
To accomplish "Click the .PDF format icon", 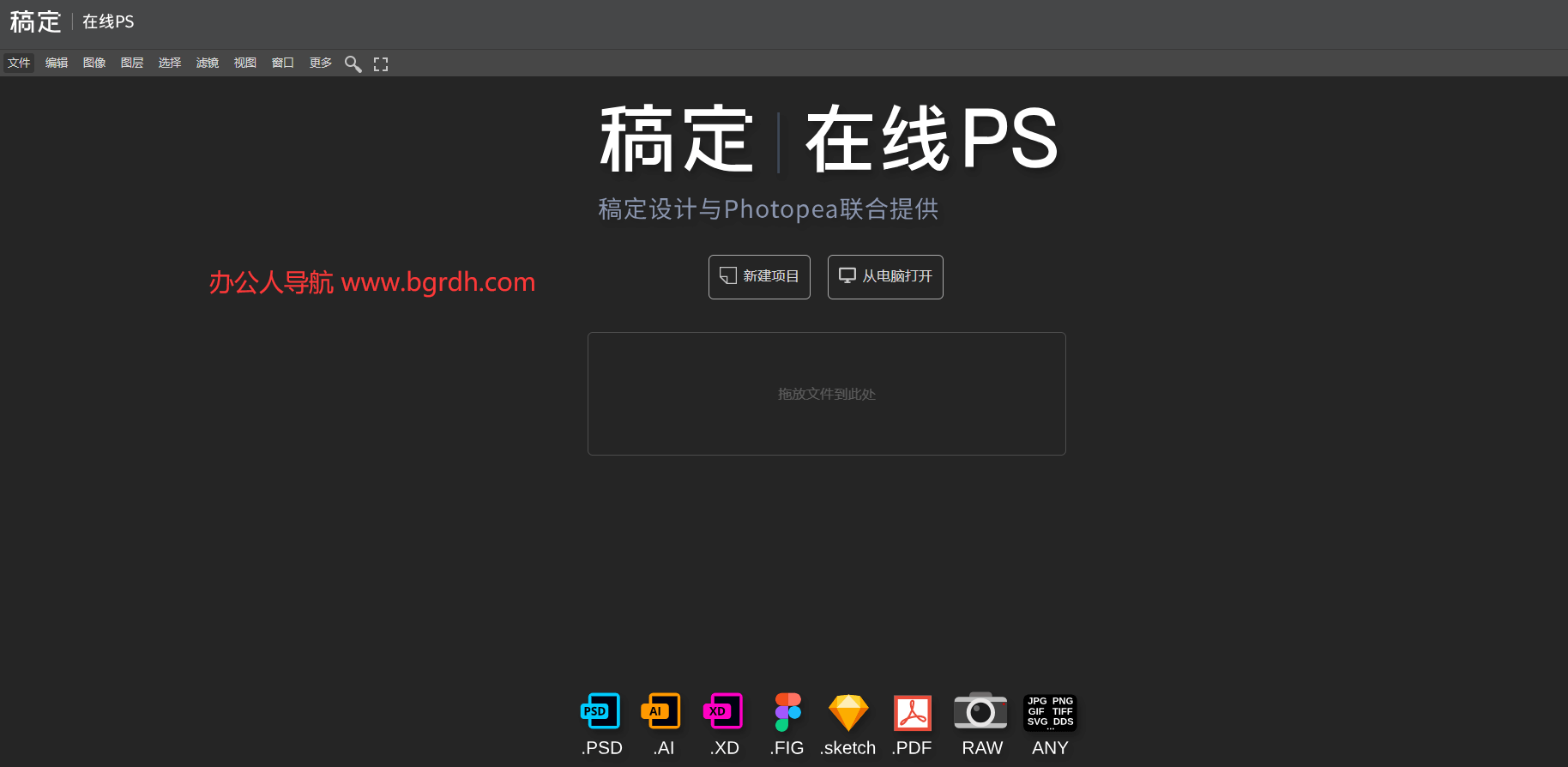I will [x=913, y=713].
